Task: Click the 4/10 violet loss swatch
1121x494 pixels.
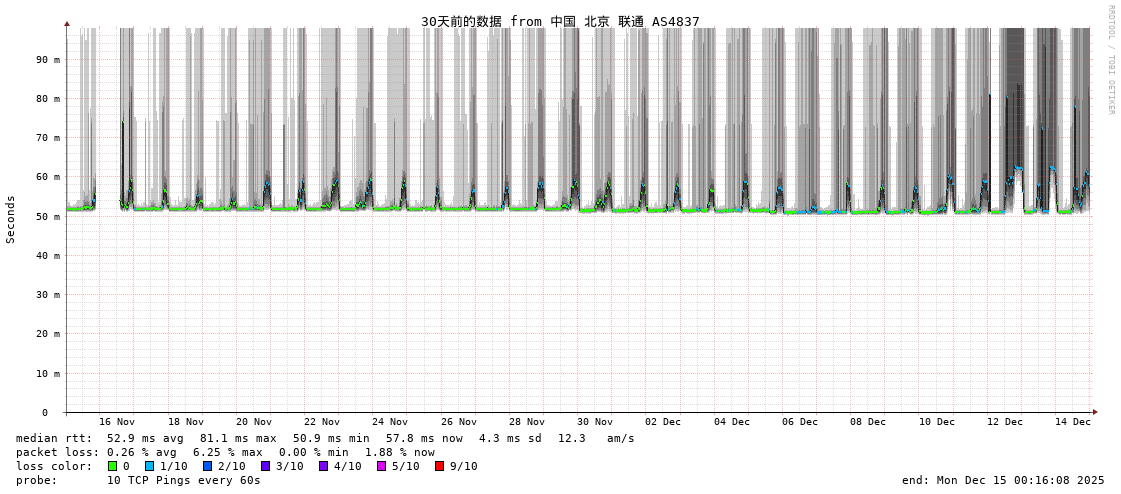Action: point(323,466)
